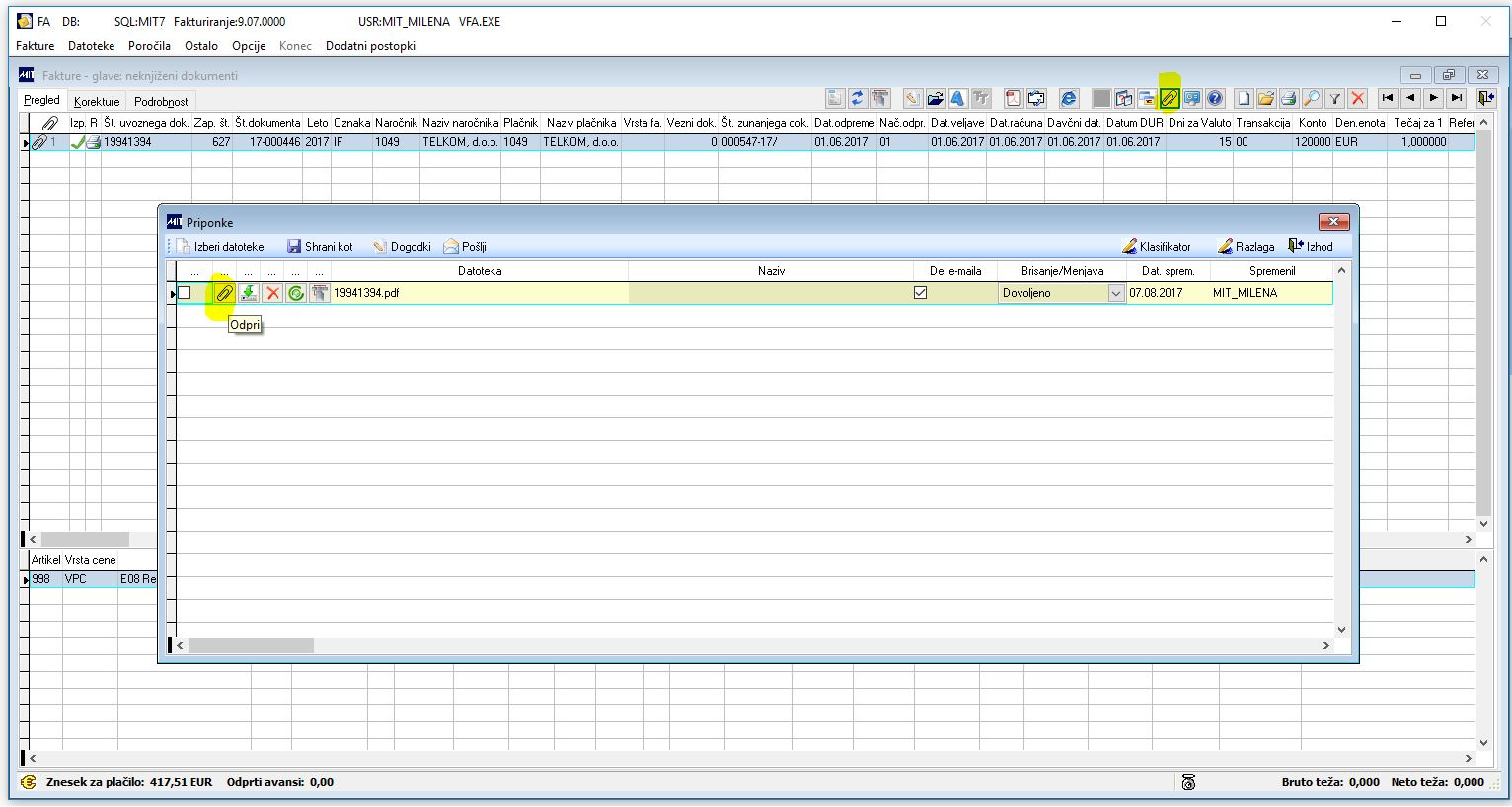Delete the attachment with the red X icon
This screenshot has height=807, width=1512.
coord(272,292)
